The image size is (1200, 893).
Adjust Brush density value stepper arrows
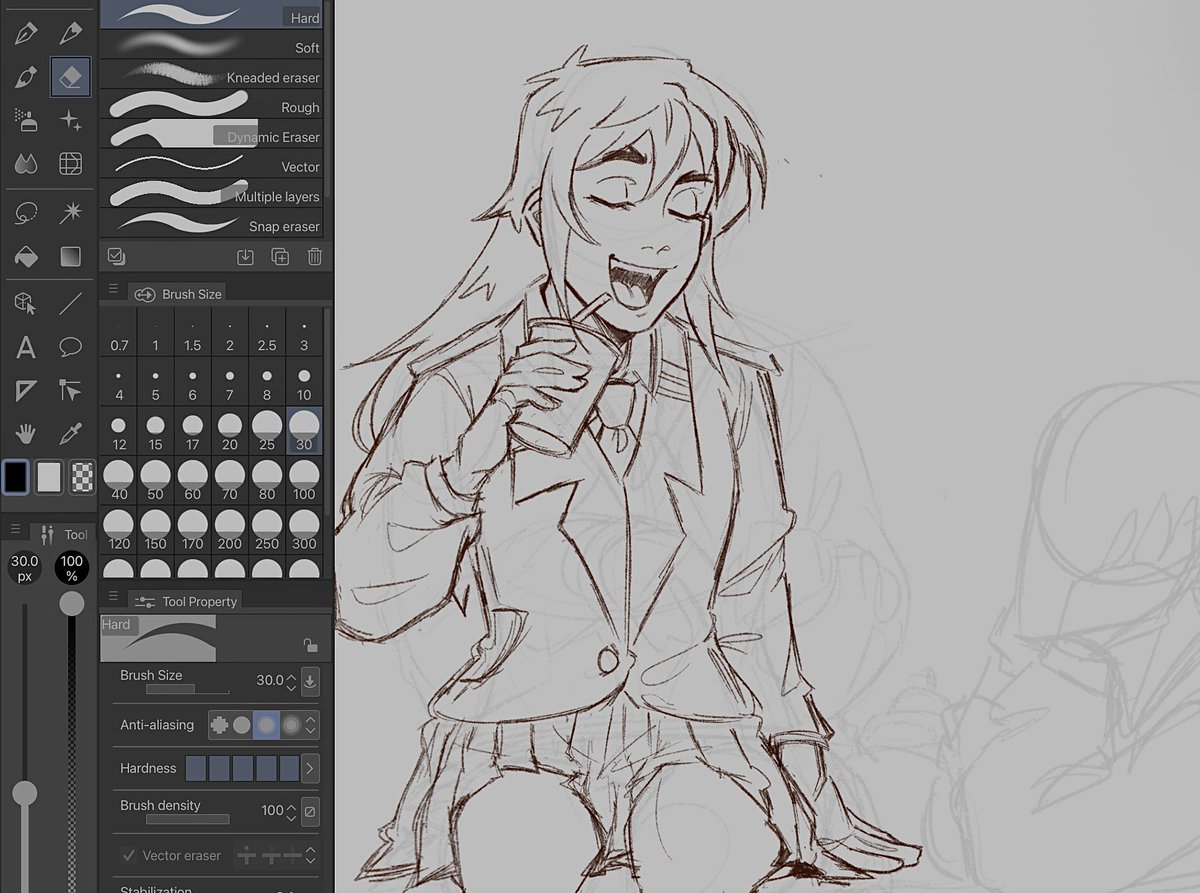[x=291, y=811]
